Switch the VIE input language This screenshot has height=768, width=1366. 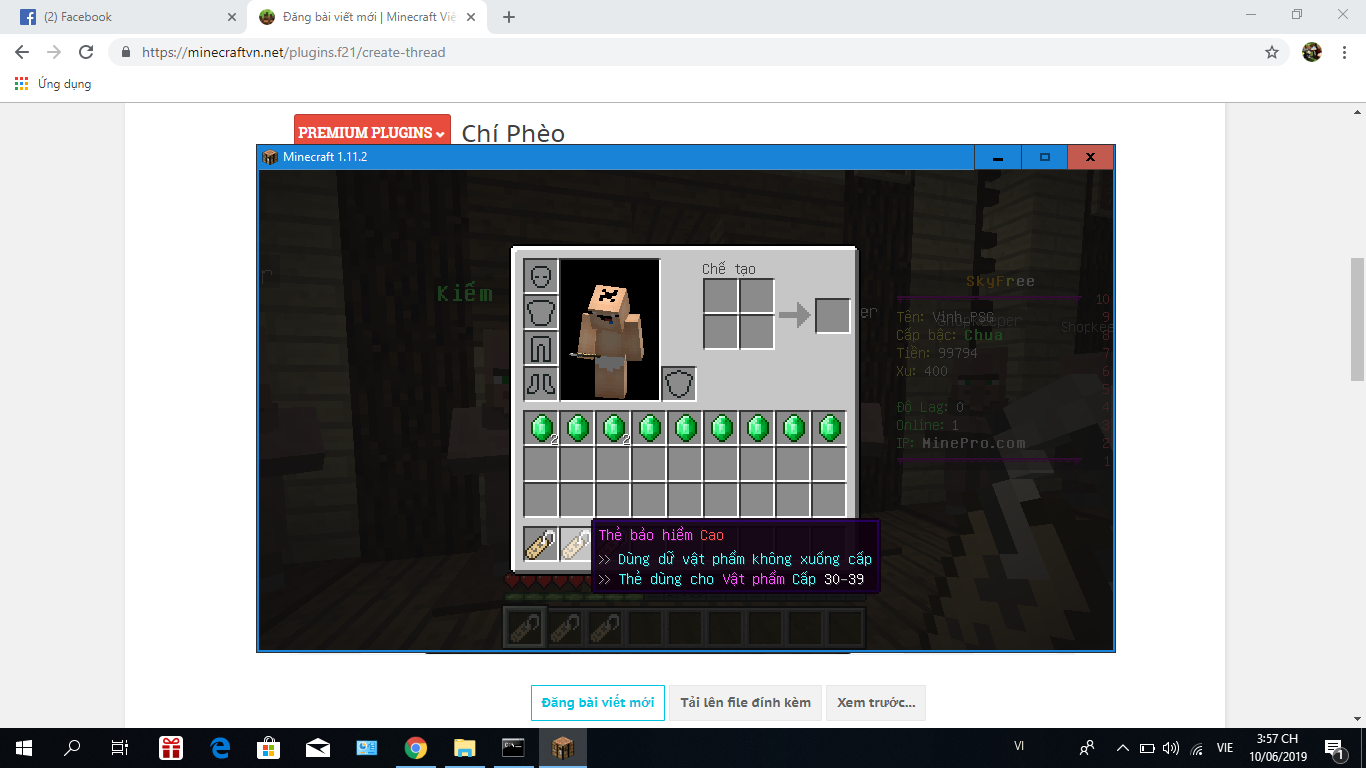pos(1225,748)
